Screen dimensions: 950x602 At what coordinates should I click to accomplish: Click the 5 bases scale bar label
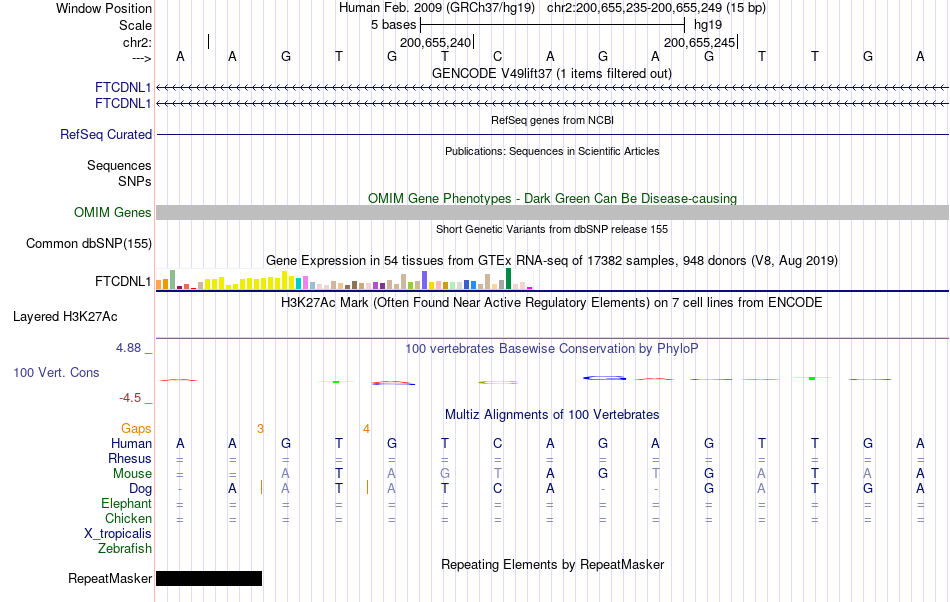pyautogui.click(x=394, y=25)
